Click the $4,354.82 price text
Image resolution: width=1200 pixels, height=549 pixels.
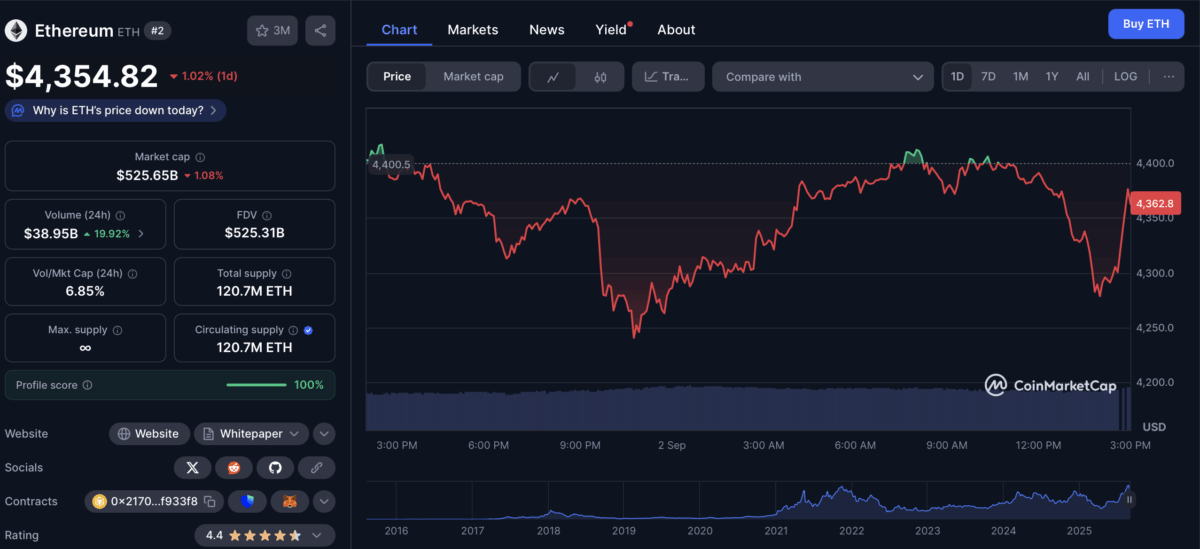pyautogui.click(x=82, y=76)
